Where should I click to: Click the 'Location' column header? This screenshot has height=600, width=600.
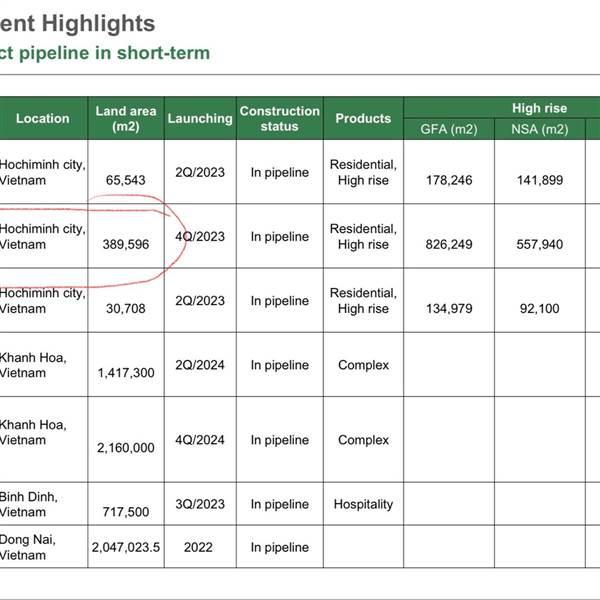click(42, 118)
